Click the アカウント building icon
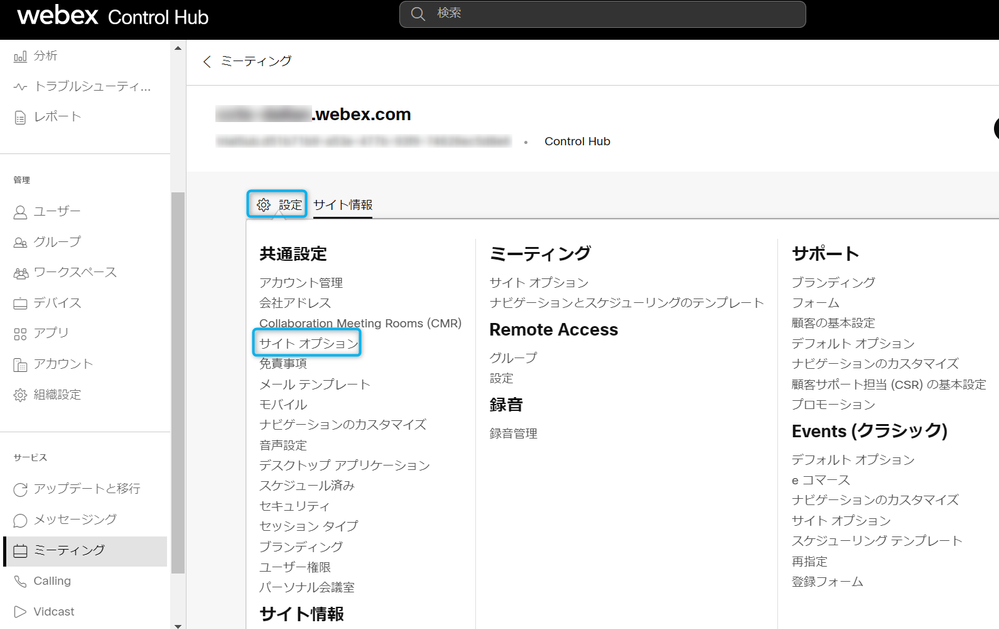The height and width of the screenshot is (629, 999). 20,365
